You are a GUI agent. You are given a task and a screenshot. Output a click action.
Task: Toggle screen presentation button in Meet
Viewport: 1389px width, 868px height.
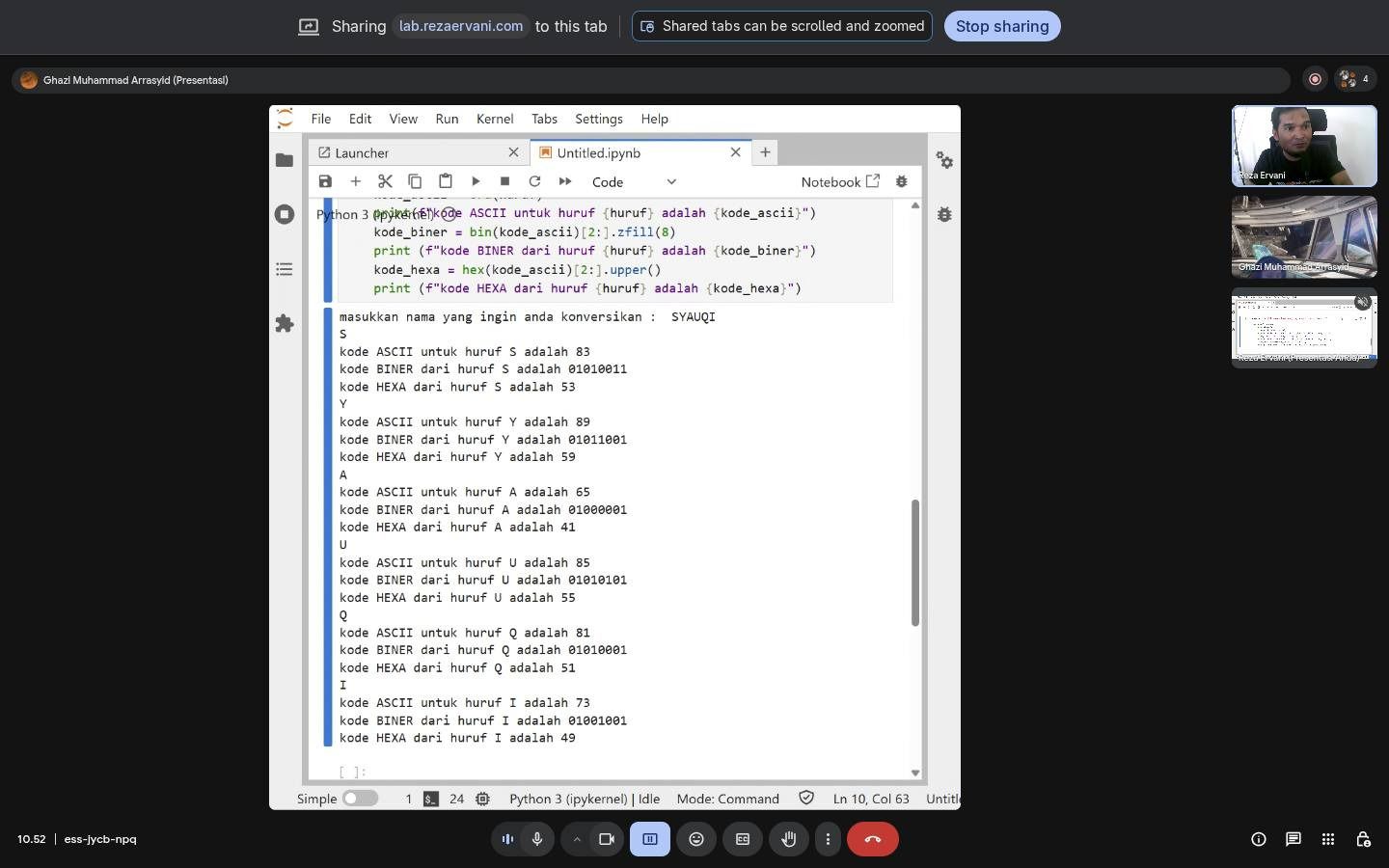pyautogui.click(x=650, y=839)
